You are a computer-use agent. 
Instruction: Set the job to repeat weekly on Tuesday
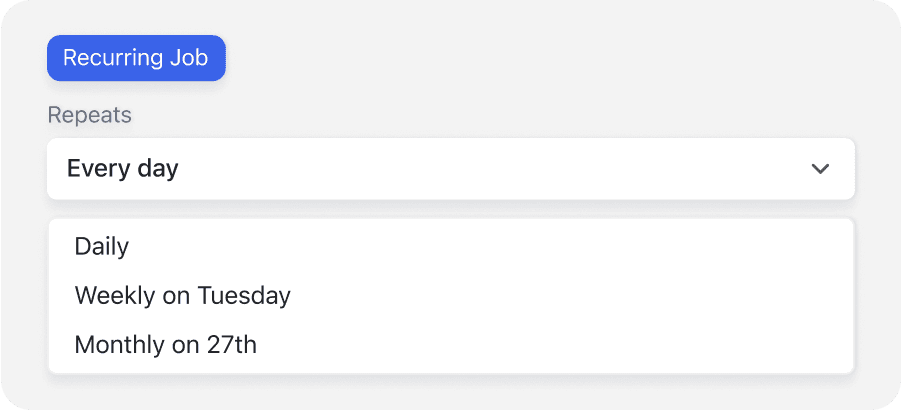click(x=182, y=296)
